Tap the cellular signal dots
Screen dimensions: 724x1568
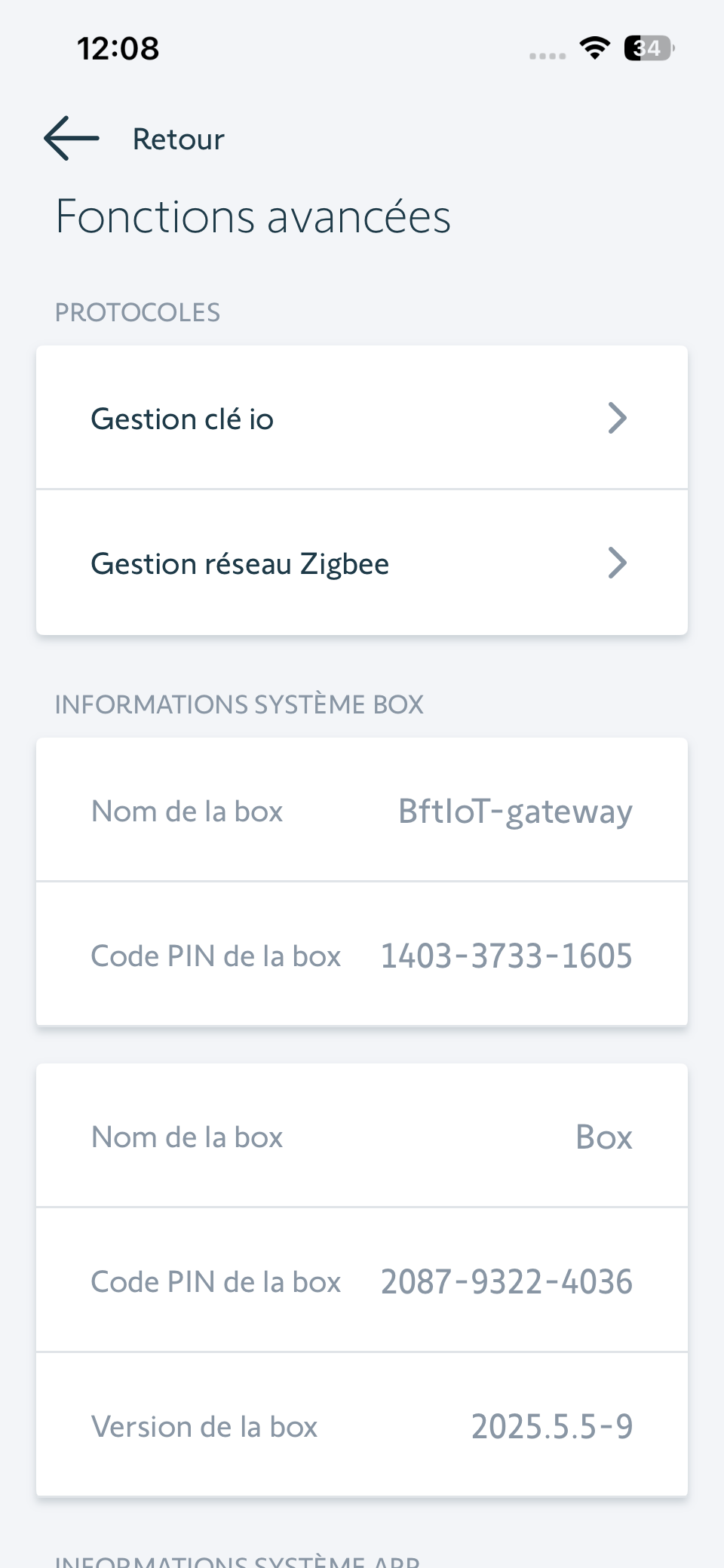[548, 56]
